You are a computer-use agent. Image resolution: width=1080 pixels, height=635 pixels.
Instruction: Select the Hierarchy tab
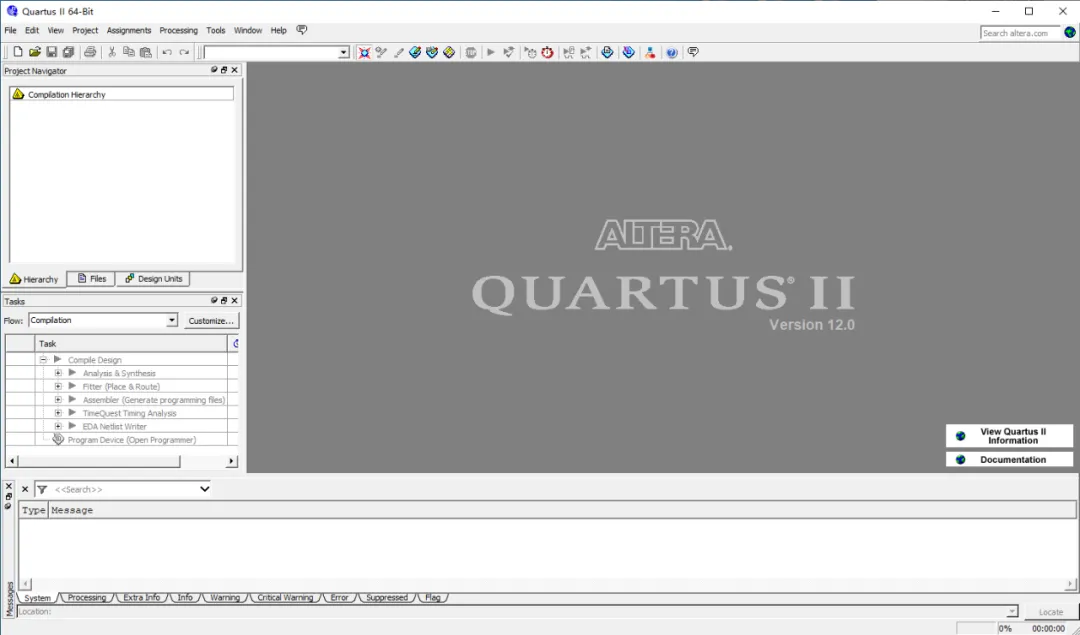[34, 279]
